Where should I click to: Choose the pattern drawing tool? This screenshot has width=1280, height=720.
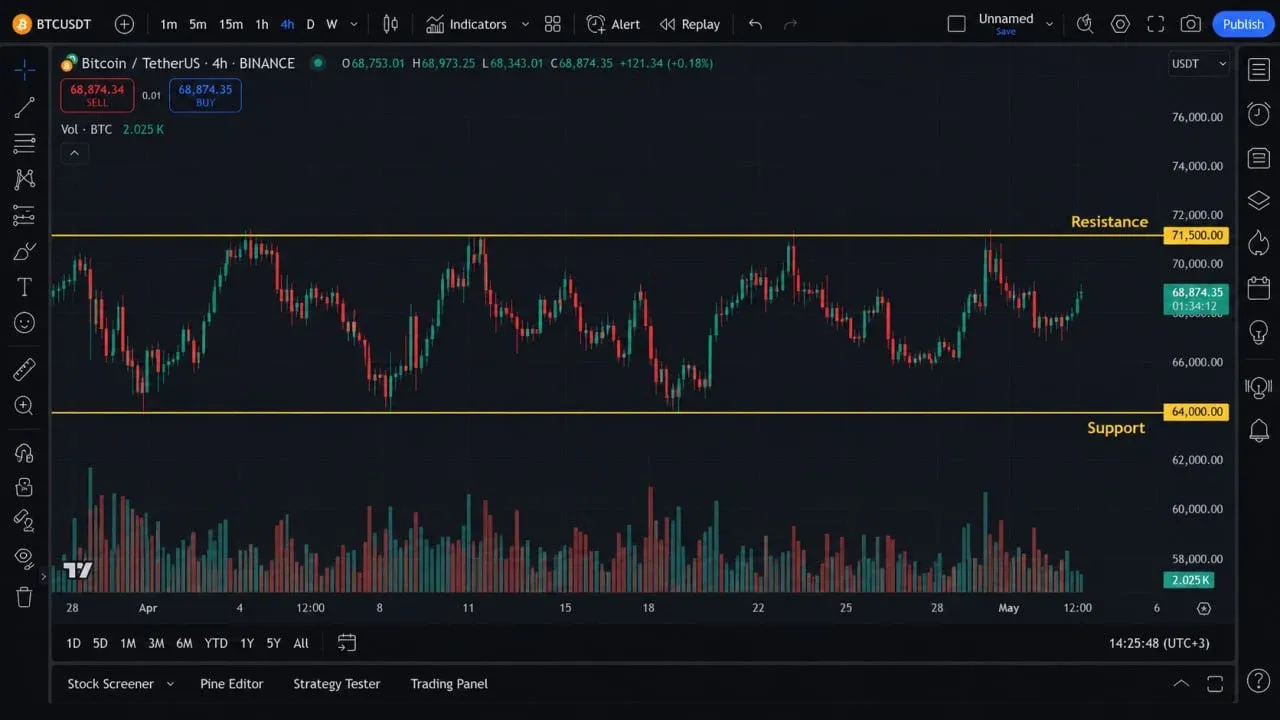[24, 179]
